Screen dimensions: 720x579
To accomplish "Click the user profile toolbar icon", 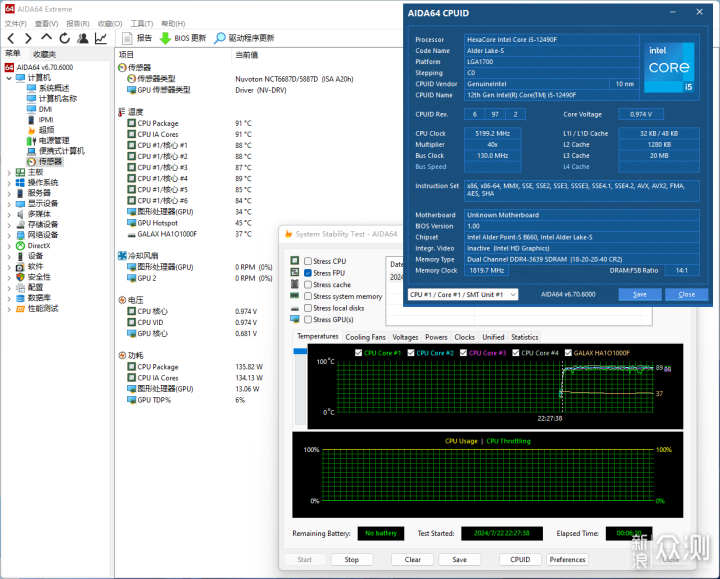I will 83,38.
